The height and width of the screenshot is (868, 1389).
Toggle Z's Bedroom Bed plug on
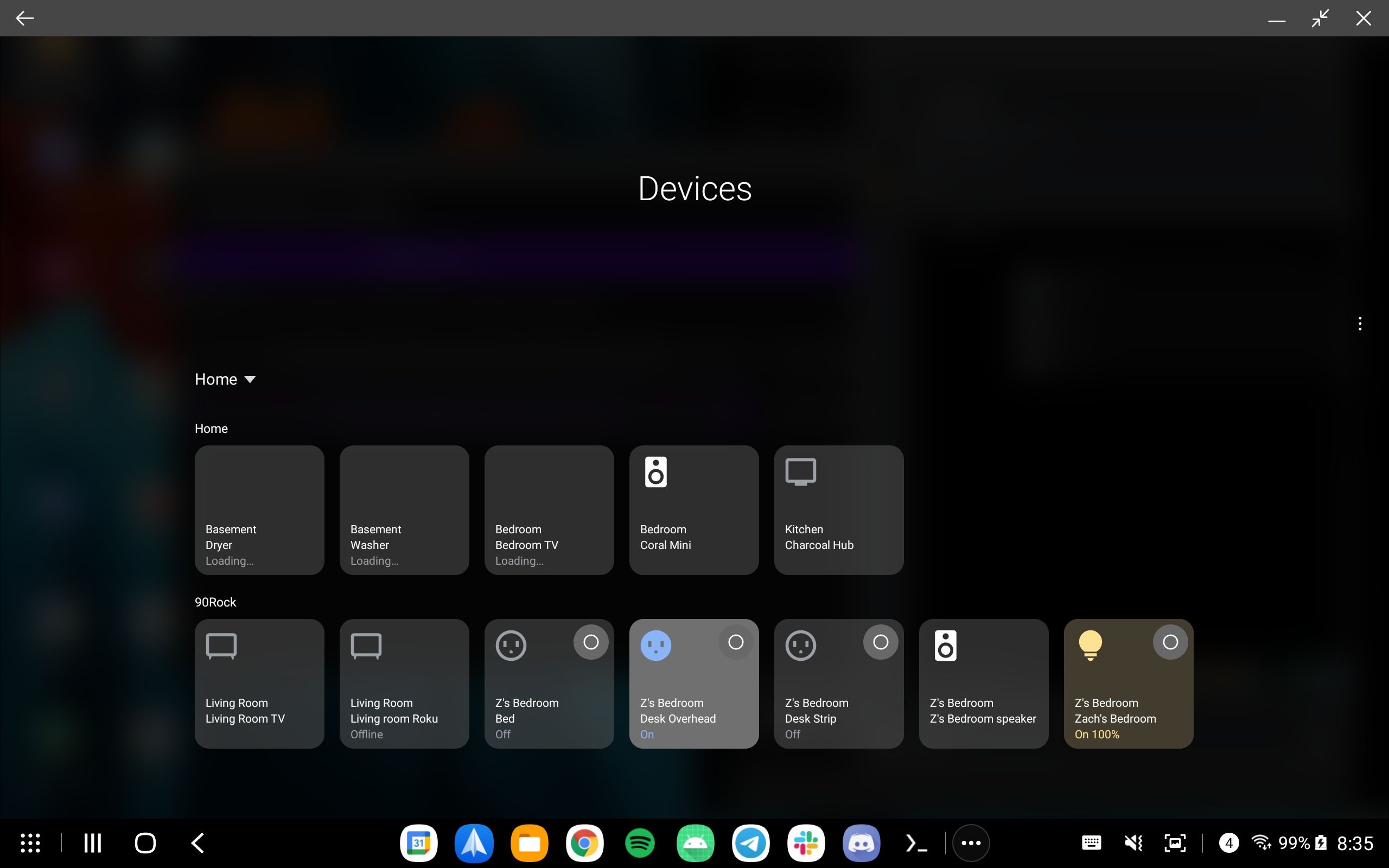(591, 642)
